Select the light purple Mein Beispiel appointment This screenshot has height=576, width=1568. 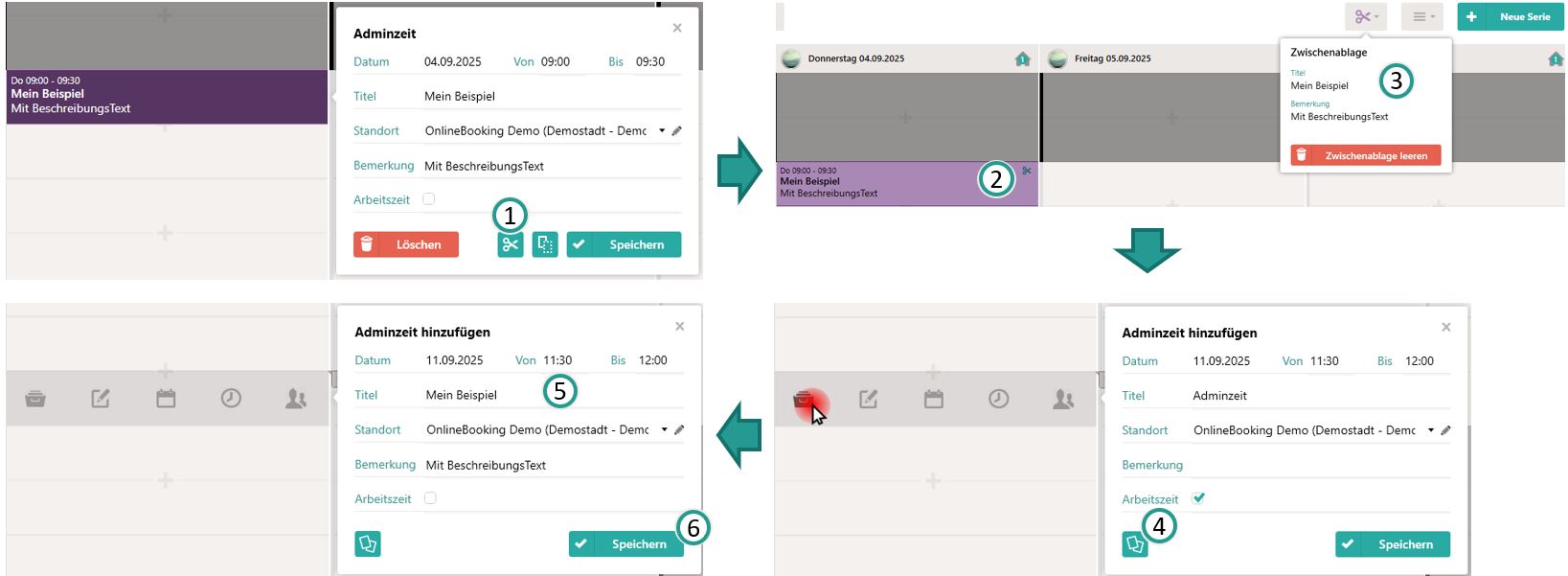[881, 183]
